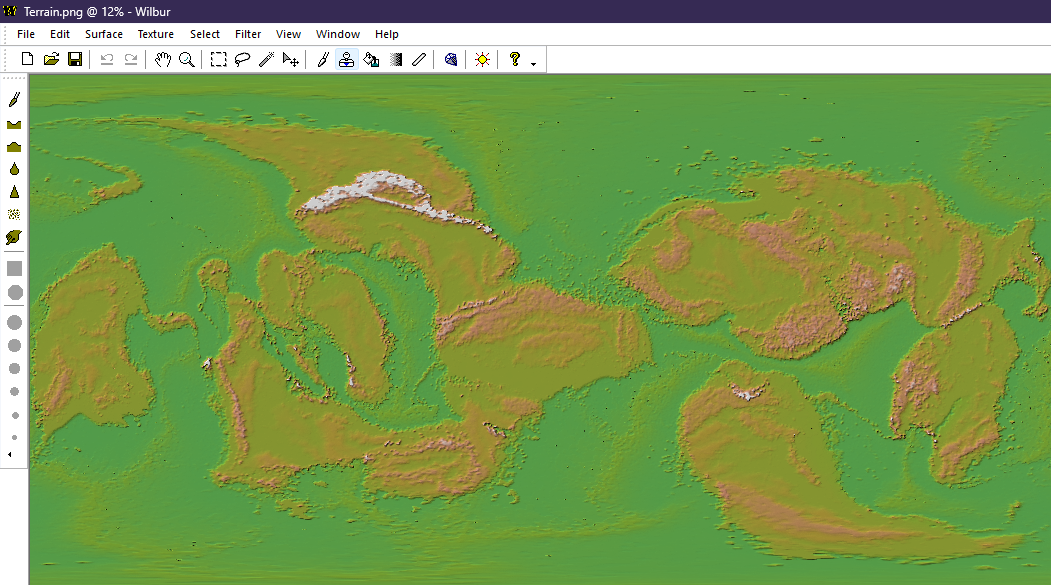Toggle the square brush shape
The height and width of the screenshot is (585, 1051).
(x=14, y=268)
